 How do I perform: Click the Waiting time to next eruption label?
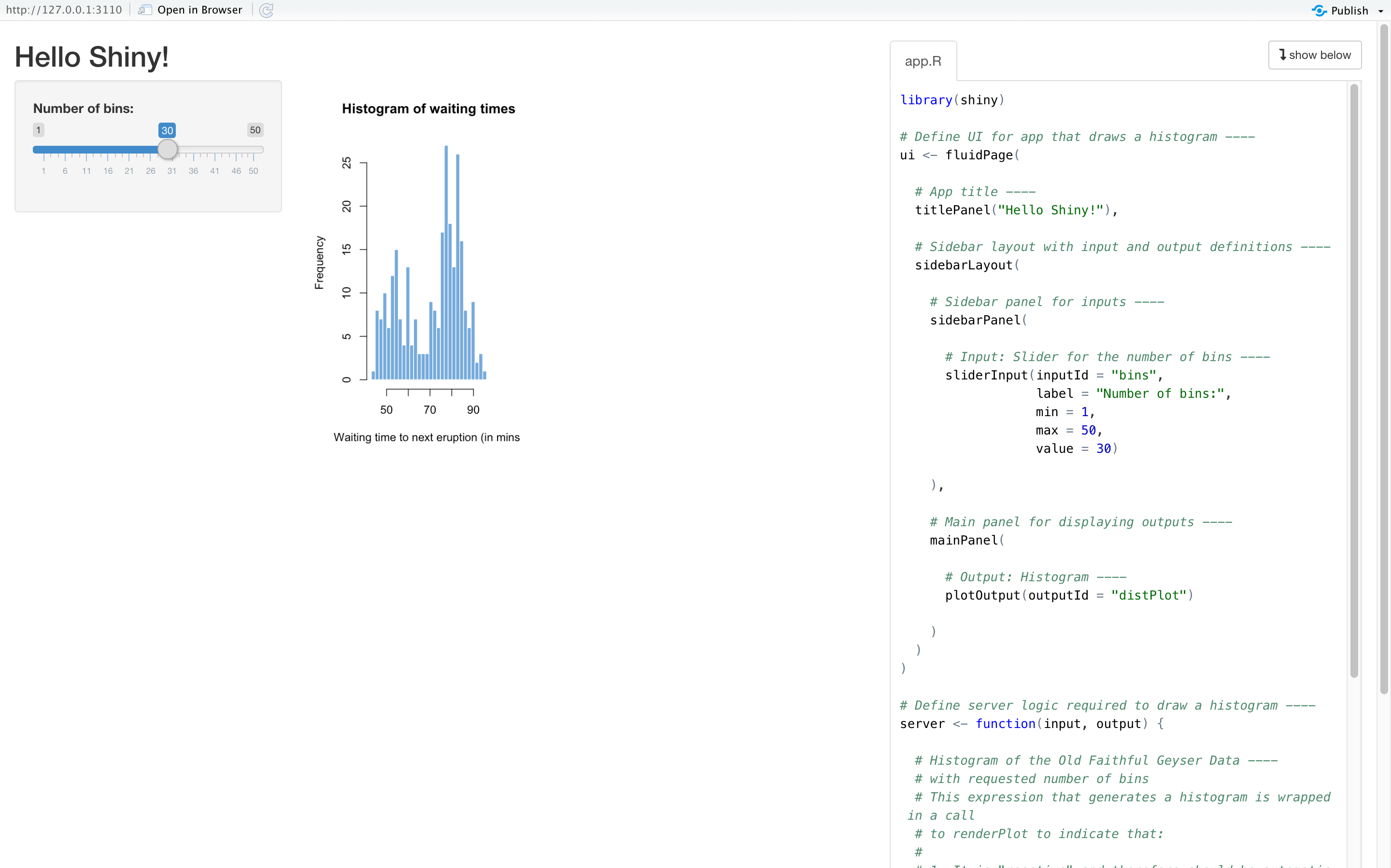pyautogui.click(x=427, y=437)
